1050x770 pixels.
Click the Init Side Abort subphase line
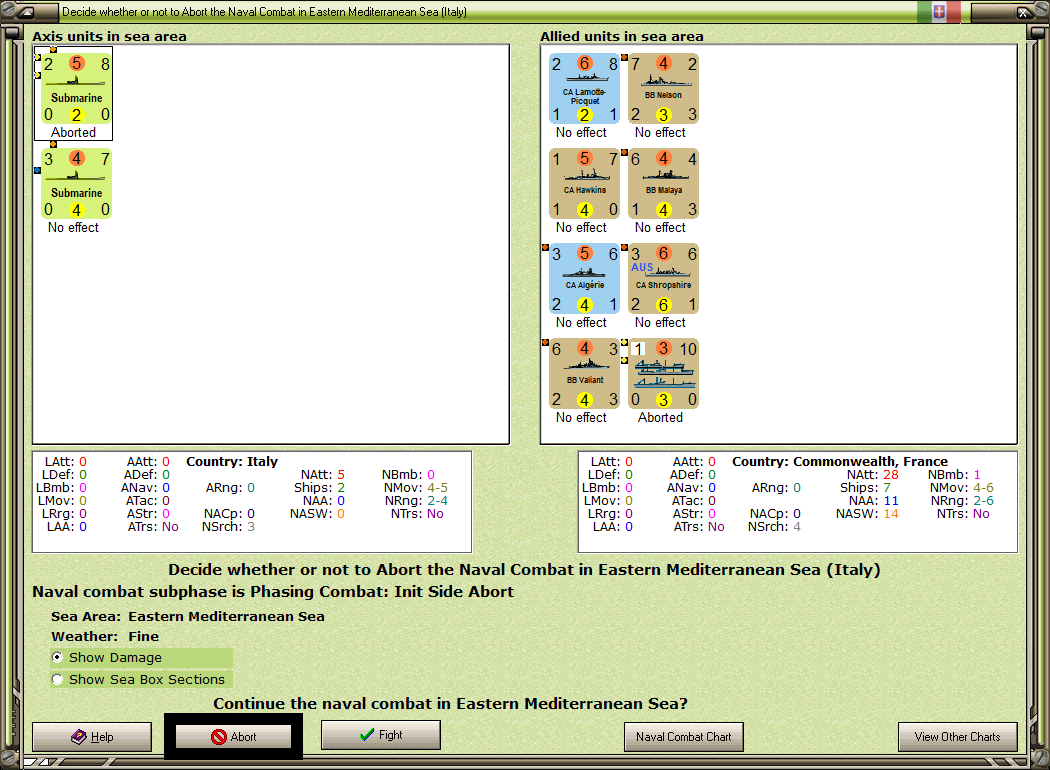pyautogui.click(x=273, y=592)
